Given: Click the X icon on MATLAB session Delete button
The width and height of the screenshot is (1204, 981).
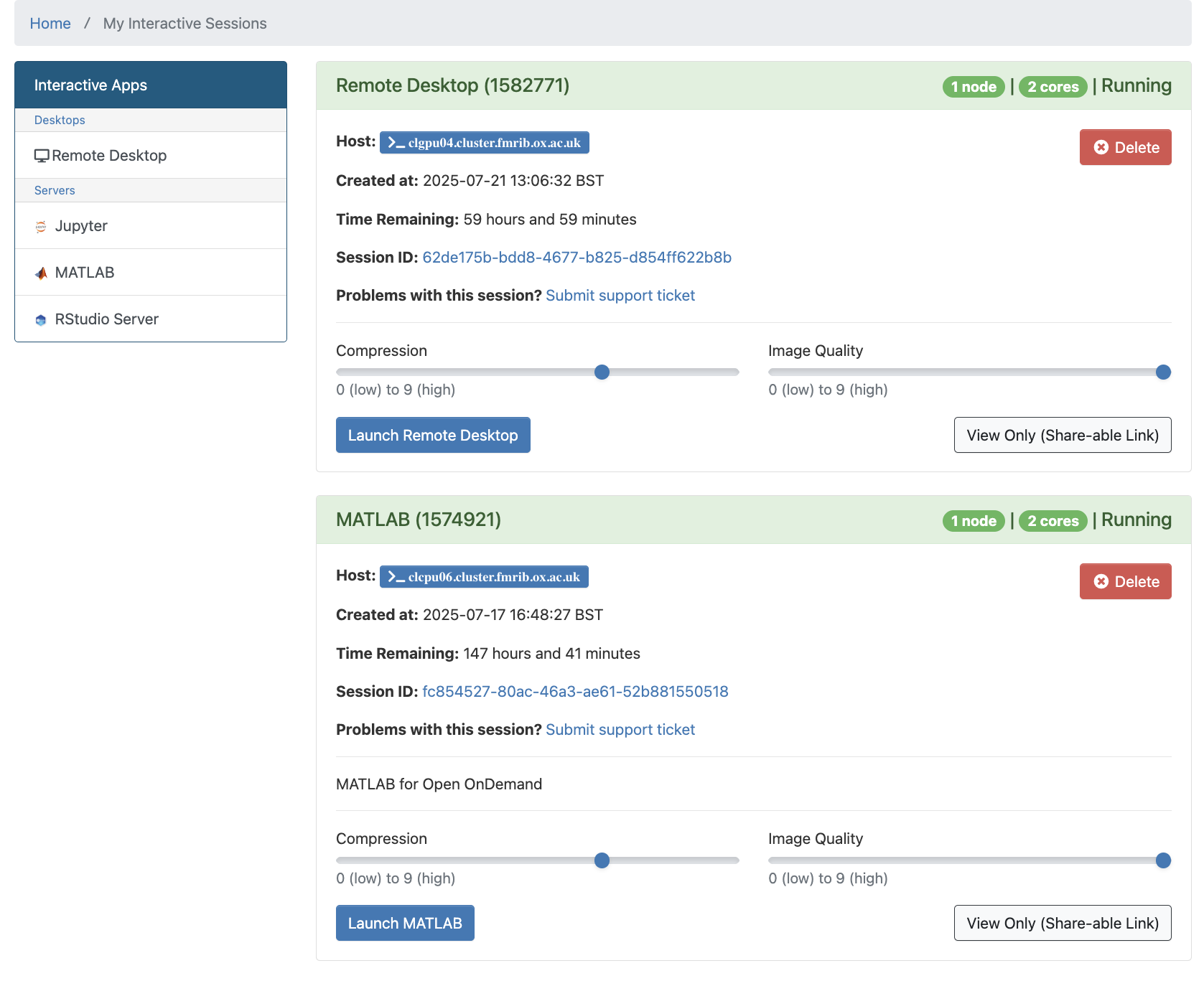Looking at the screenshot, I should (x=1101, y=581).
